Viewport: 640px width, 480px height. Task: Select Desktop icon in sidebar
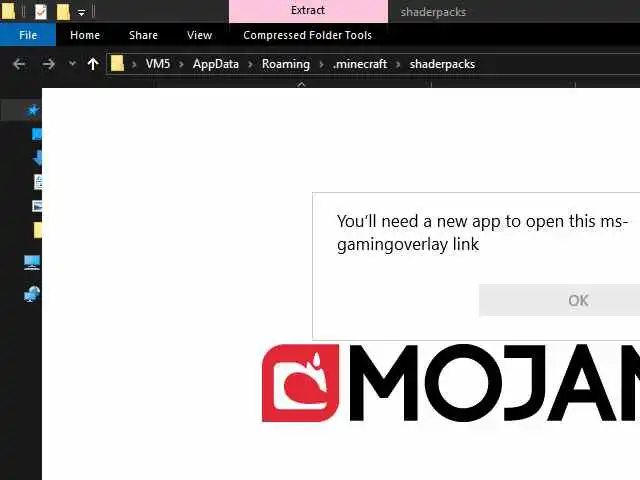click(x=37, y=134)
